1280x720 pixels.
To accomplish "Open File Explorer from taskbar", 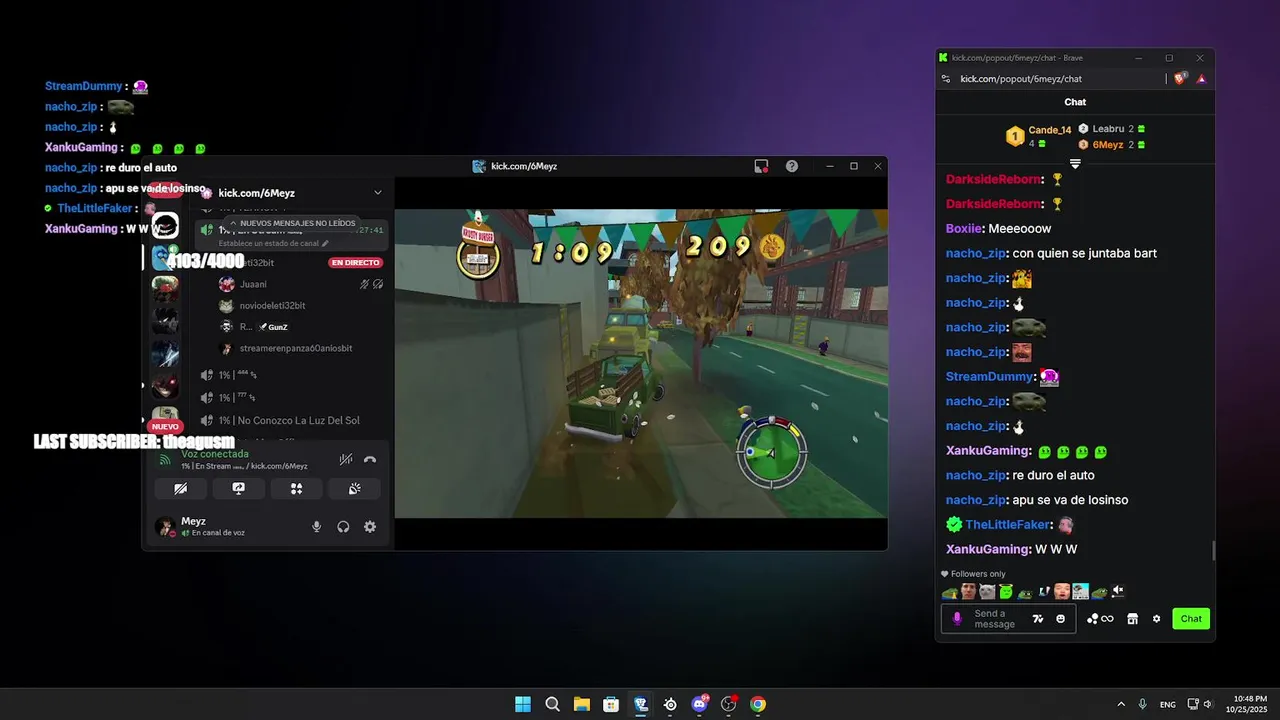I will (x=582, y=704).
